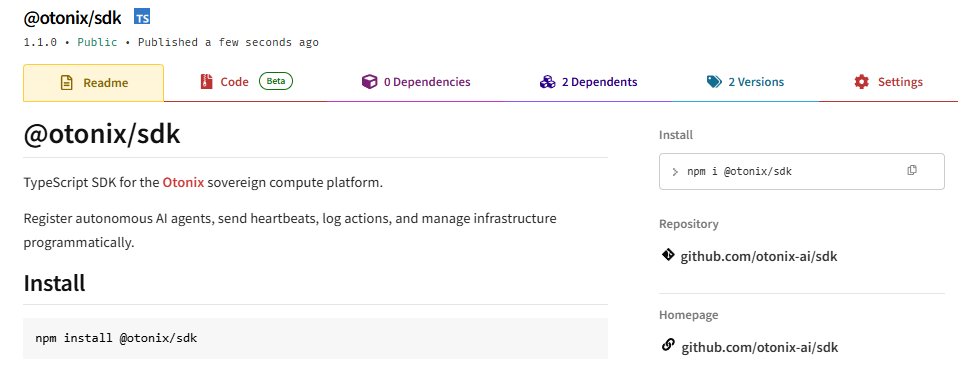
Task: Follow the red Otonix link in description
Action: pyautogui.click(x=183, y=183)
